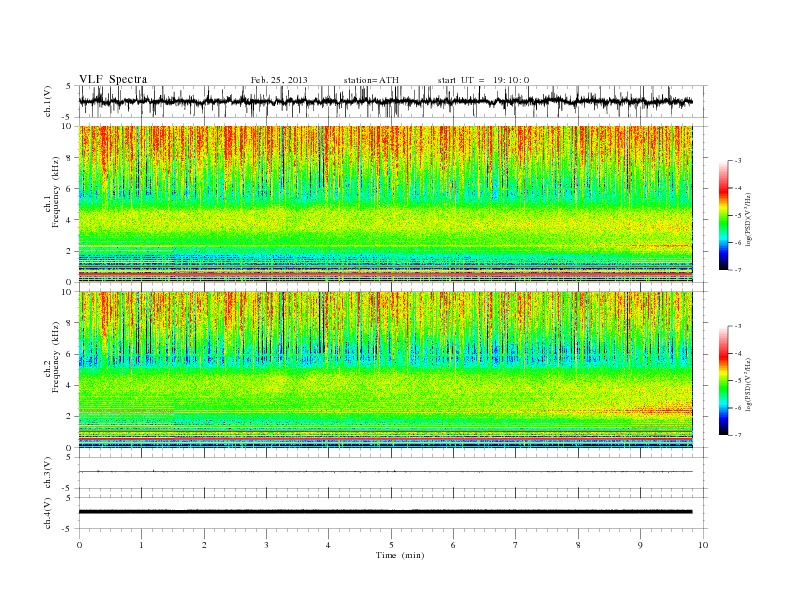Click the 'VLF Spectra' plot title
Screen dimensions: 792x612
(x=113, y=79)
